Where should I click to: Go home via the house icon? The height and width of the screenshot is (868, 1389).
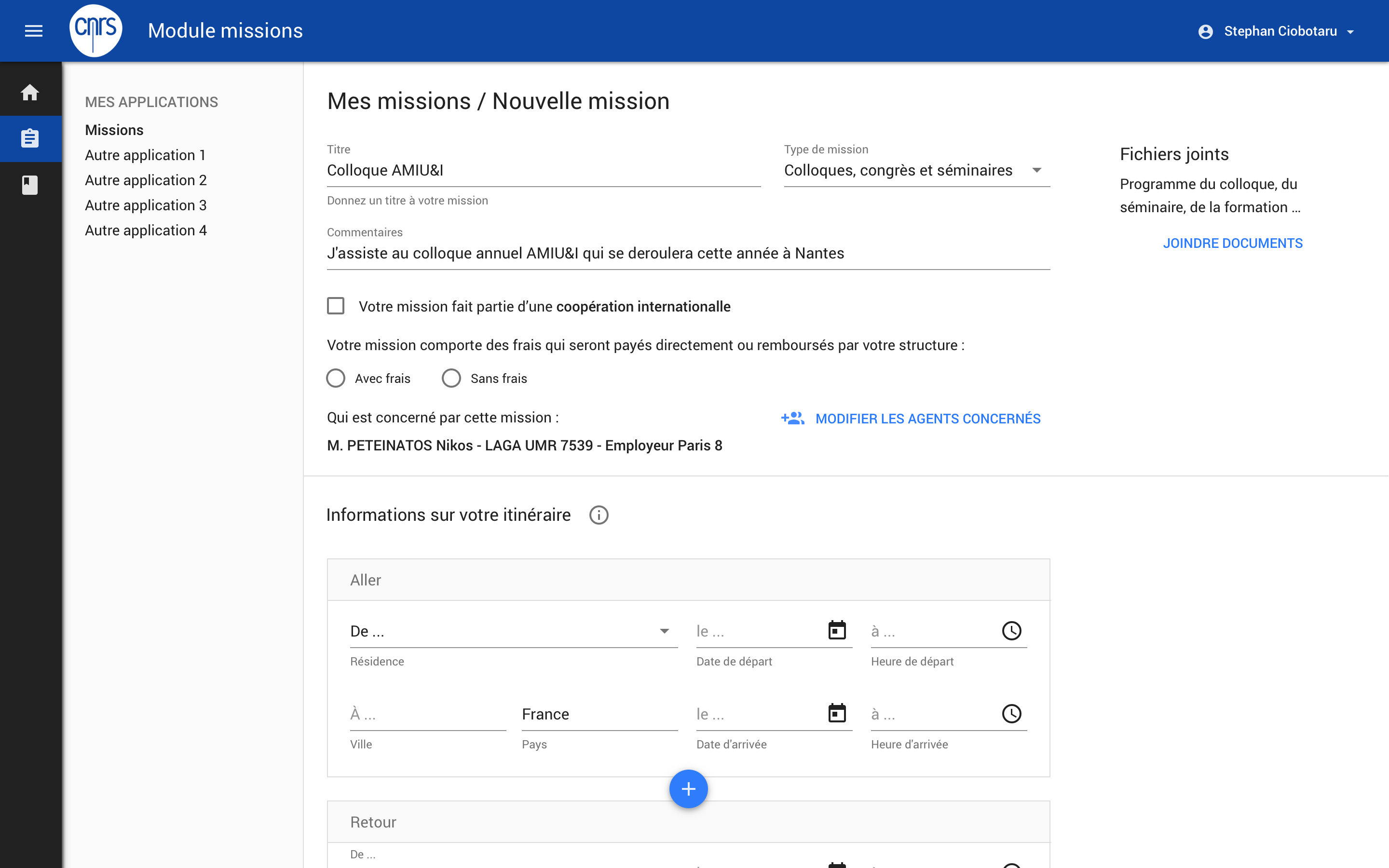pyautogui.click(x=30, y=92)
